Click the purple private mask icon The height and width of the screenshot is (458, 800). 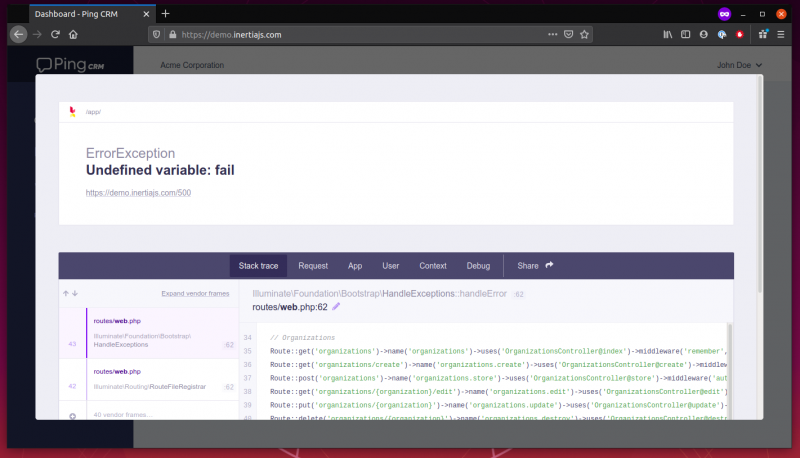[724, 14]
